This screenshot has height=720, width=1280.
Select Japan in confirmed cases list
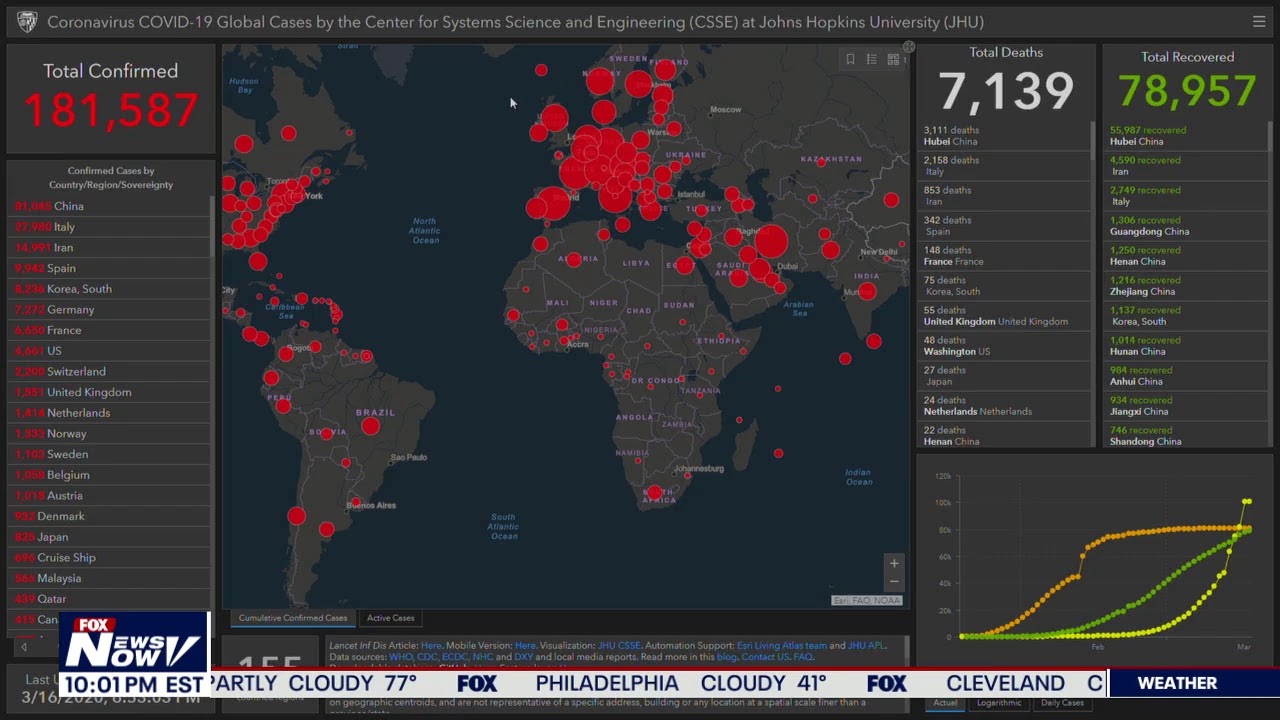pyautogui.click(x=110, y=537)
